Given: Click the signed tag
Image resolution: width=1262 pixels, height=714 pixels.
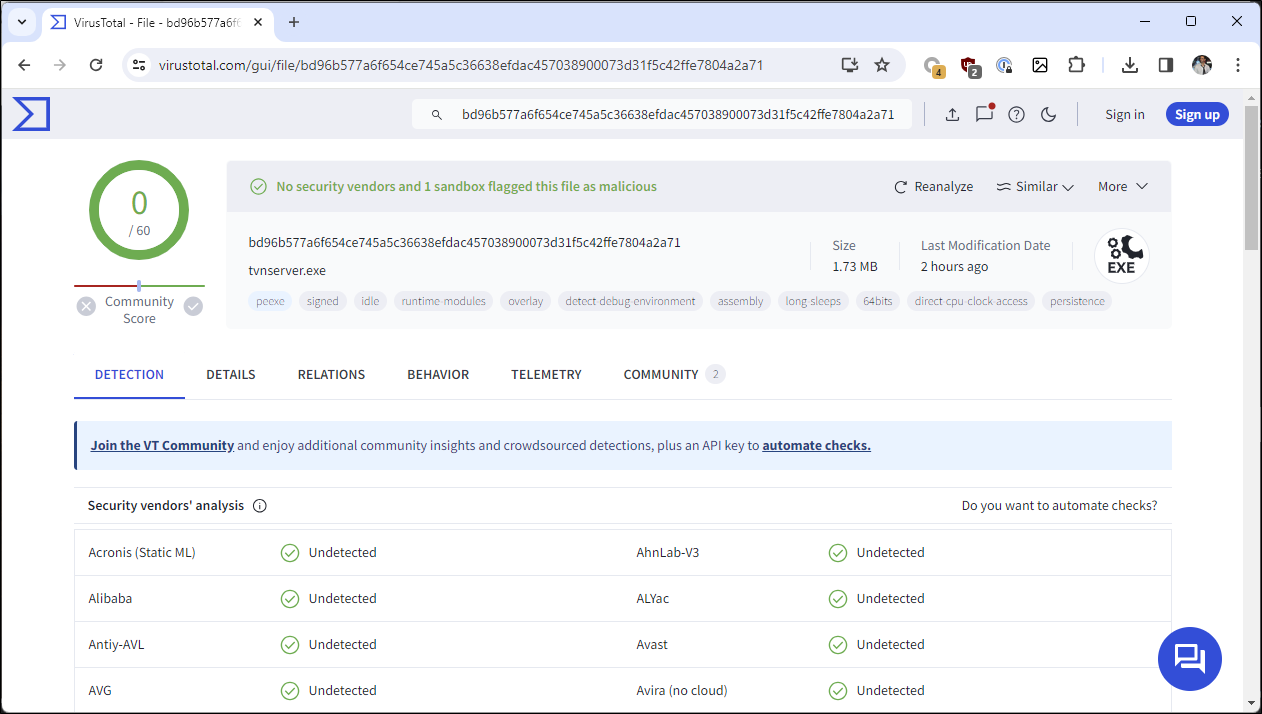Looking at the screenshot, I should pos(323,301).
